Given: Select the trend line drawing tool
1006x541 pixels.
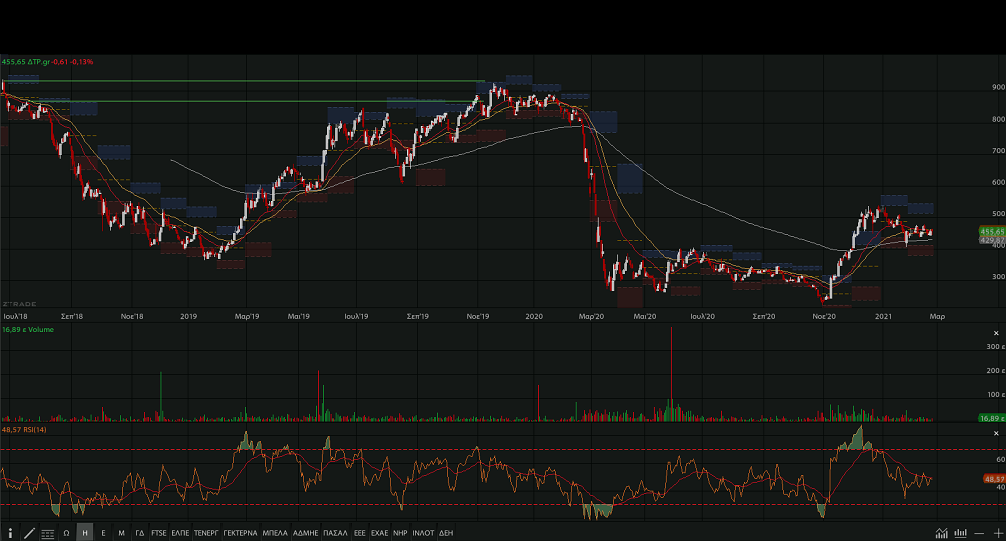Looking at the screenshot, I should click(29, 533).
